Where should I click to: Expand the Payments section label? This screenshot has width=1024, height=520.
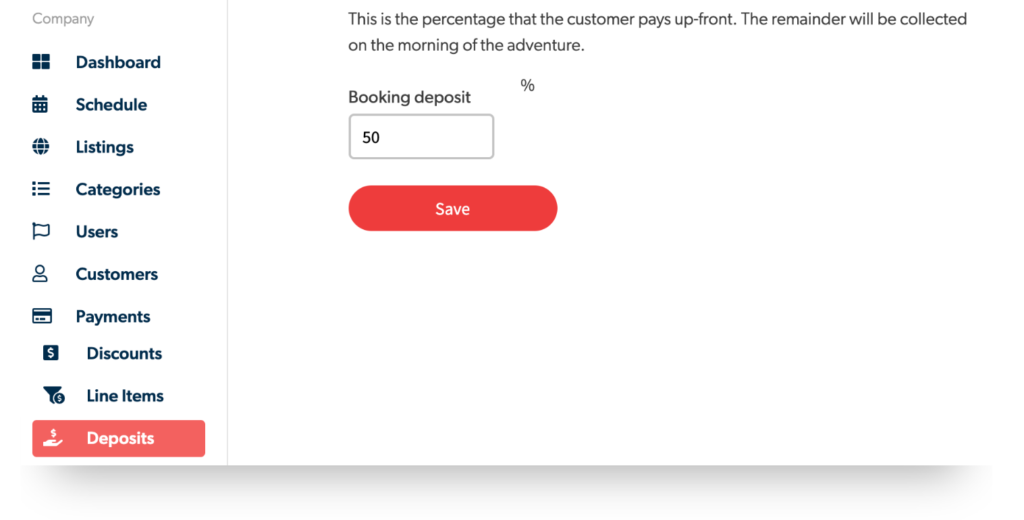click(113, 317)
